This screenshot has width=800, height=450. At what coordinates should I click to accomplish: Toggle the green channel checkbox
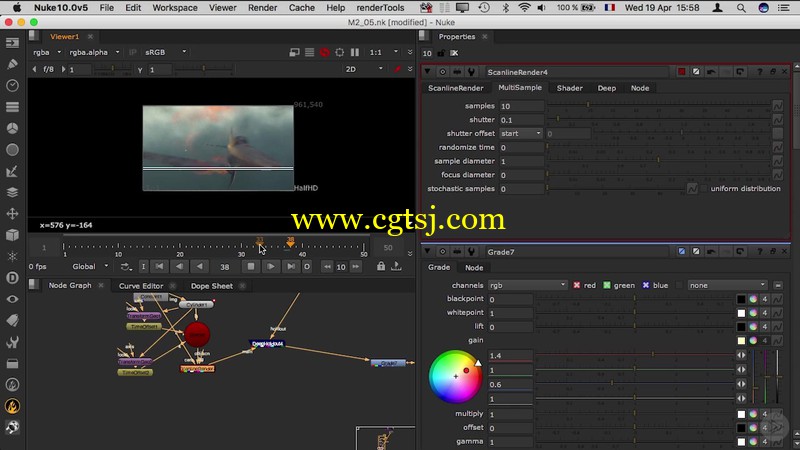pos(607,285)
